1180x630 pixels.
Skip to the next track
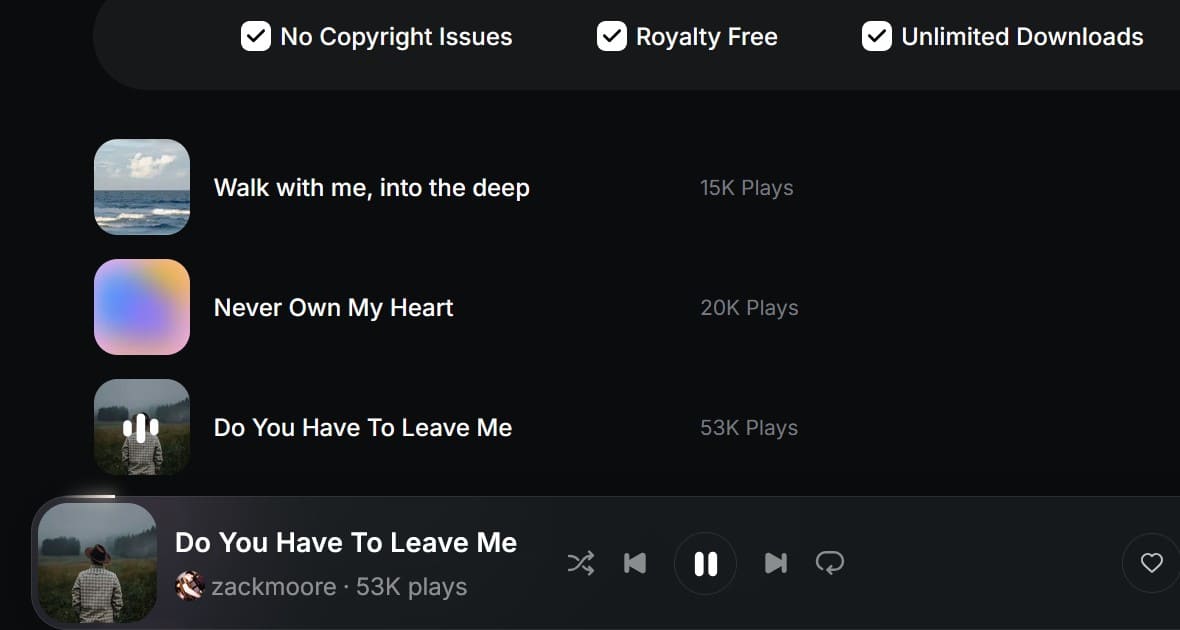pos(775,564)
